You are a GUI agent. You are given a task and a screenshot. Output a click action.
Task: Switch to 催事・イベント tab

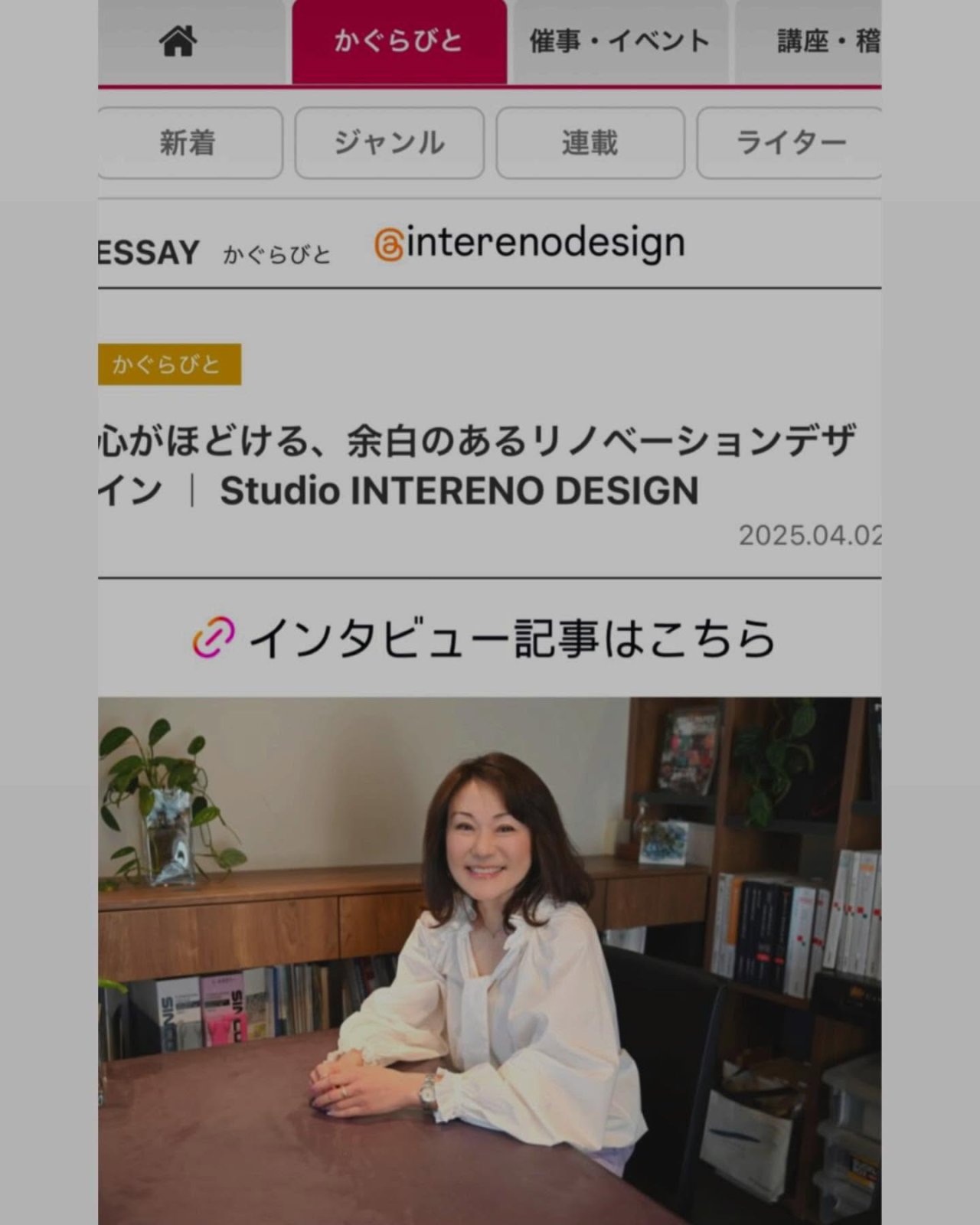point(620,41)
